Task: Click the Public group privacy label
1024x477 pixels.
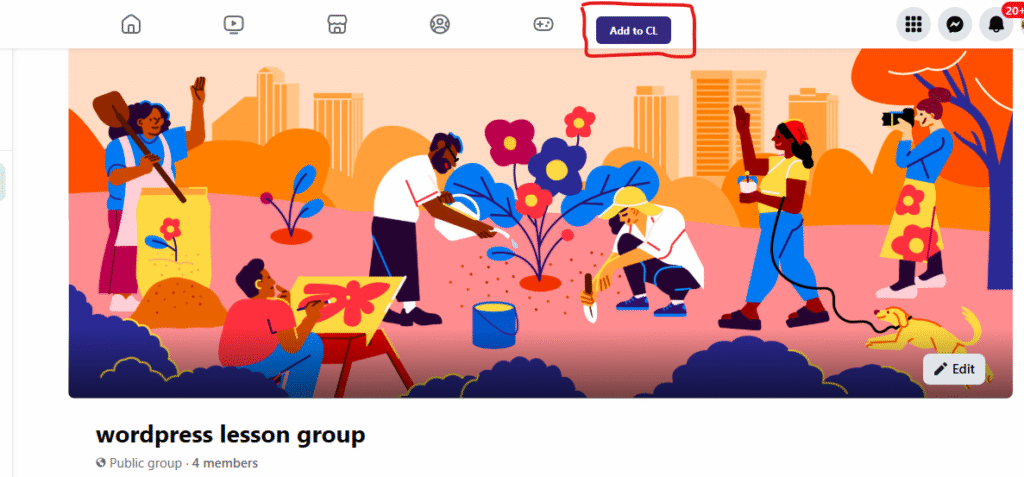Action: (146, 463)
